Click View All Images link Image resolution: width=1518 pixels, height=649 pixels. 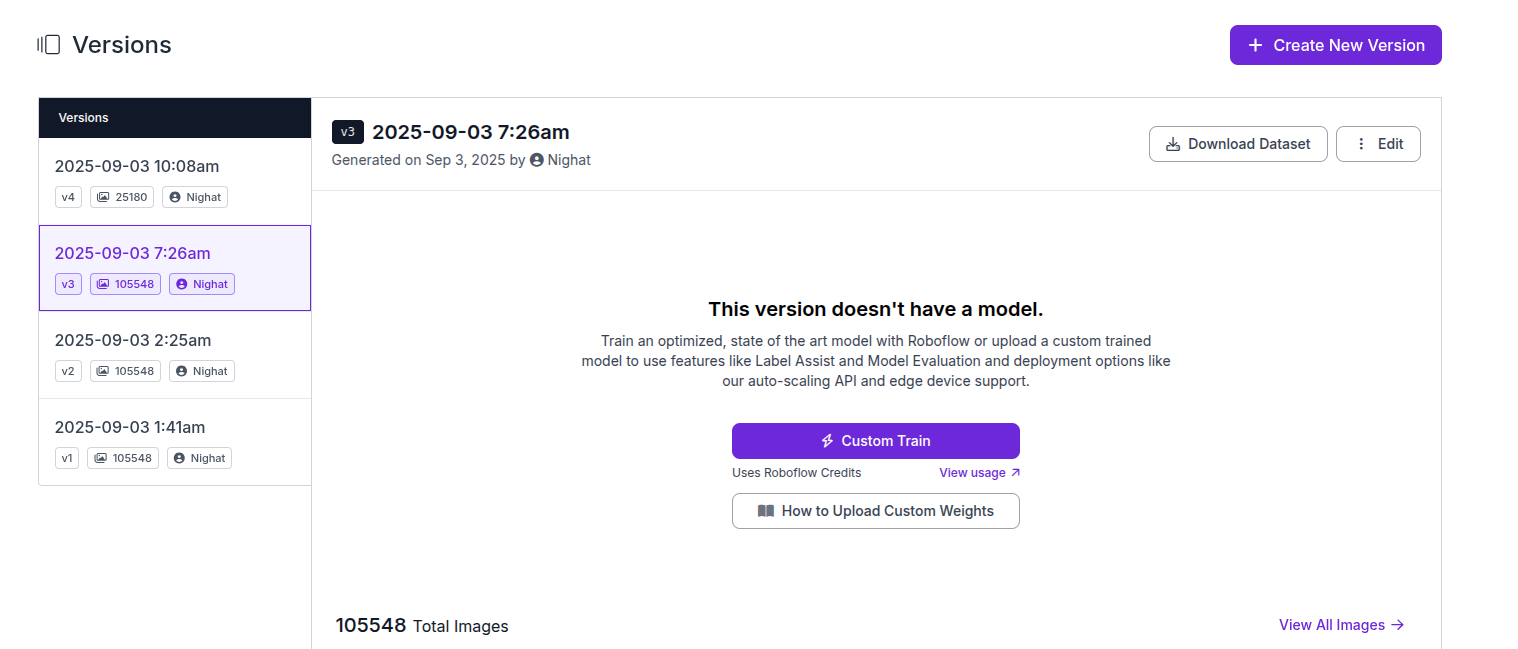click(1341, 625)
